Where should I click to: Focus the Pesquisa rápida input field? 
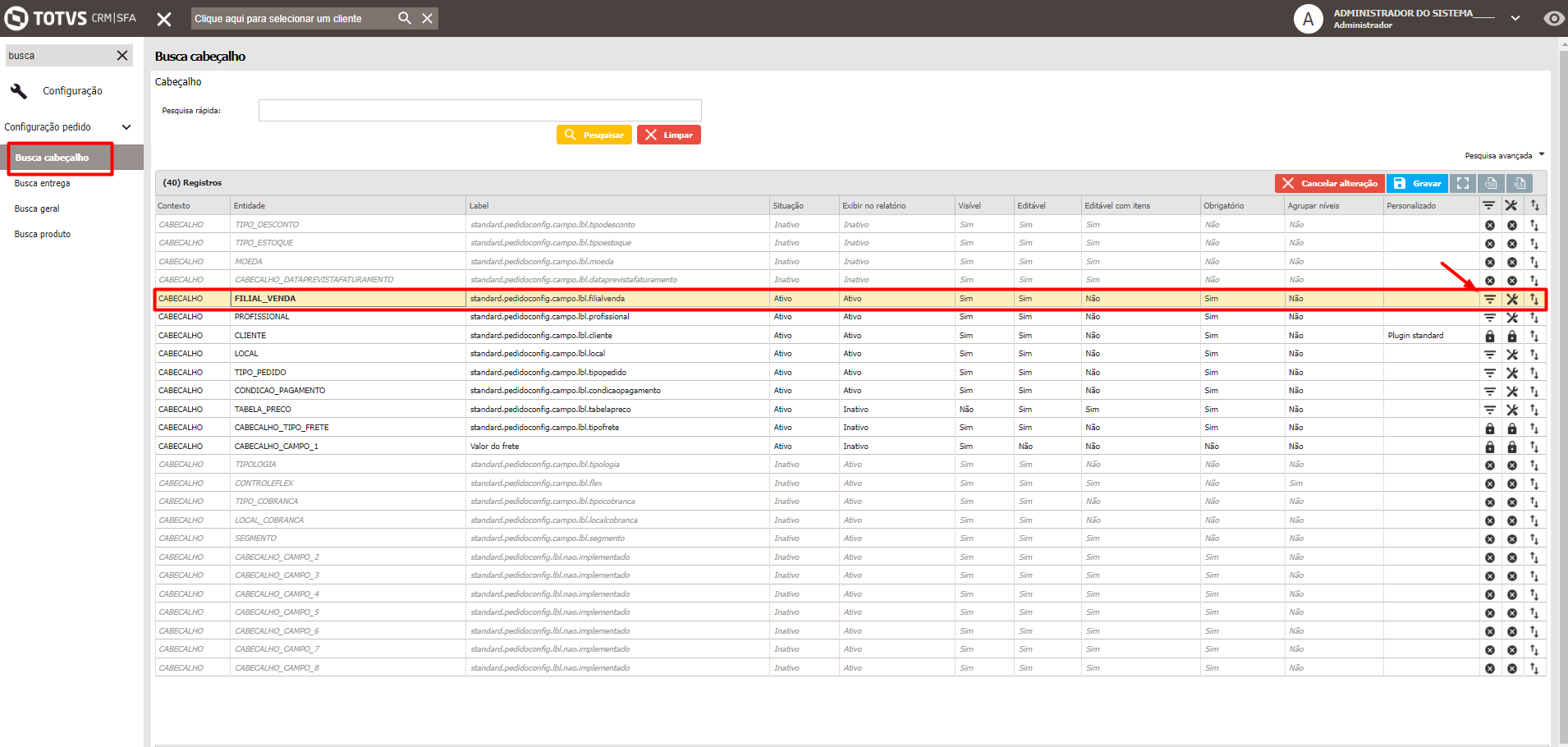click(480, 110)
